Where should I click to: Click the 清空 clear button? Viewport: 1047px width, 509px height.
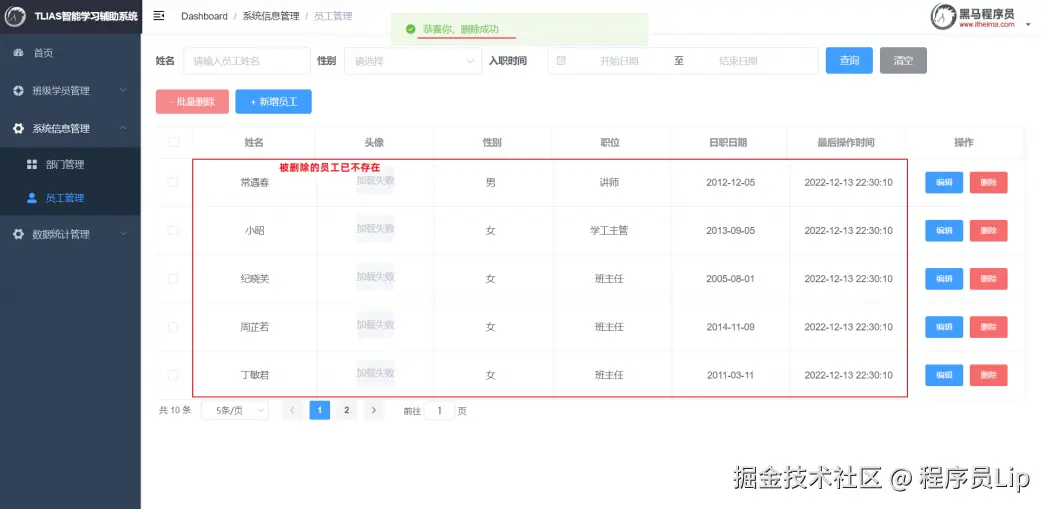click(903, 60)
